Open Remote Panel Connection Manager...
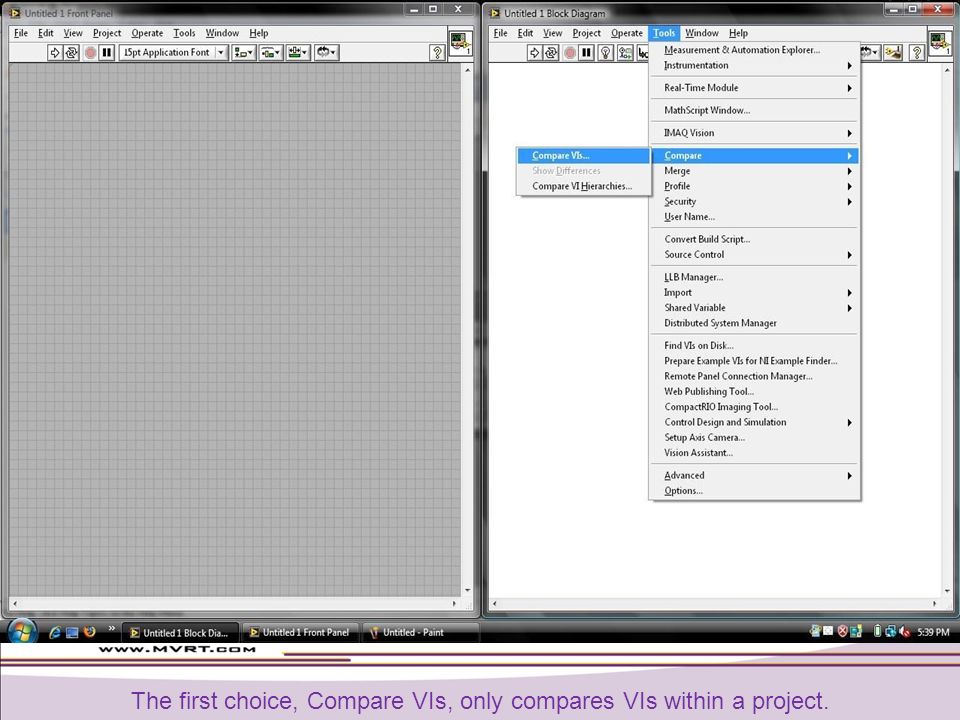The width and height of the screenshot is (960, 720). click(x=754, y=377)
